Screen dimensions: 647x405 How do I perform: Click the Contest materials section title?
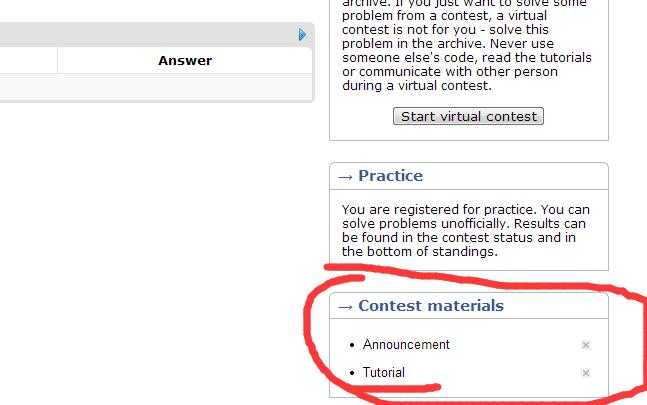[431, 306]
